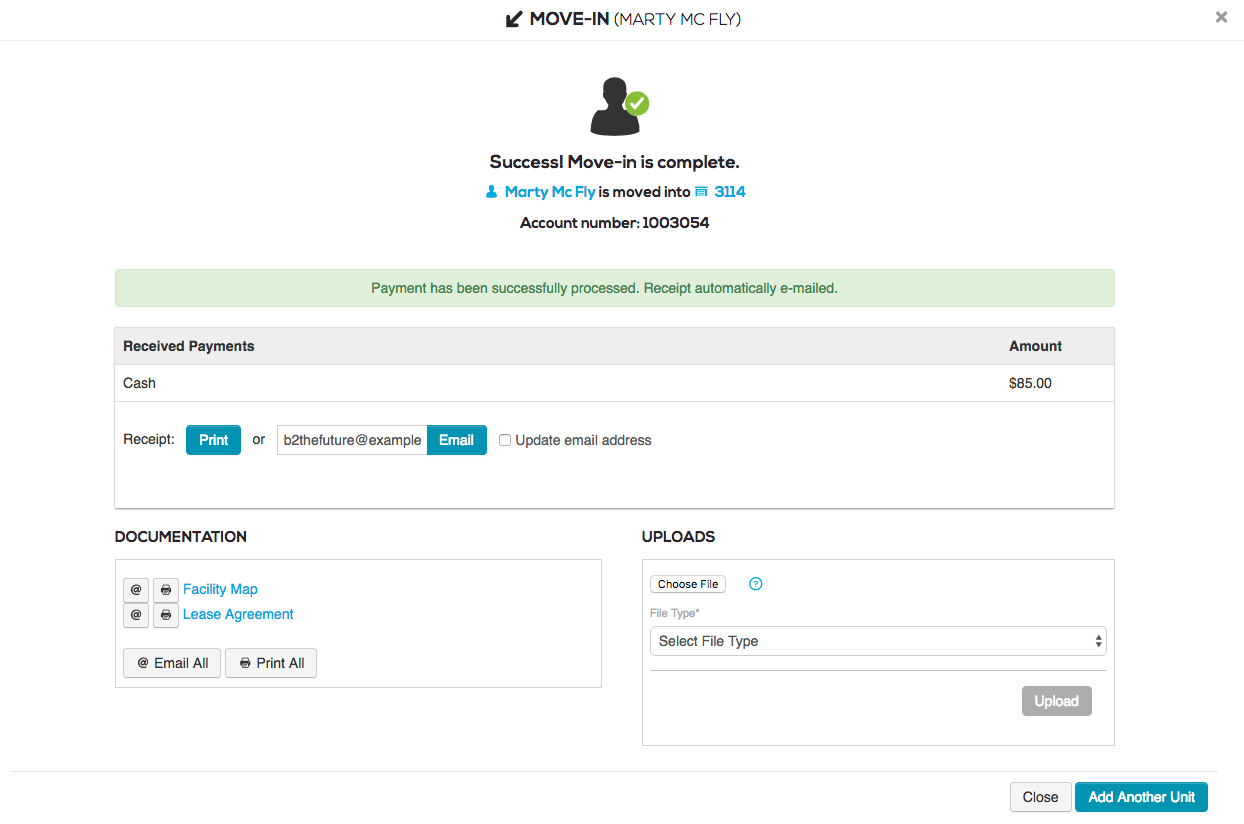Click Add Another Unit button
Screen dimensions: 1244x824
click(x=1141, y=797)
